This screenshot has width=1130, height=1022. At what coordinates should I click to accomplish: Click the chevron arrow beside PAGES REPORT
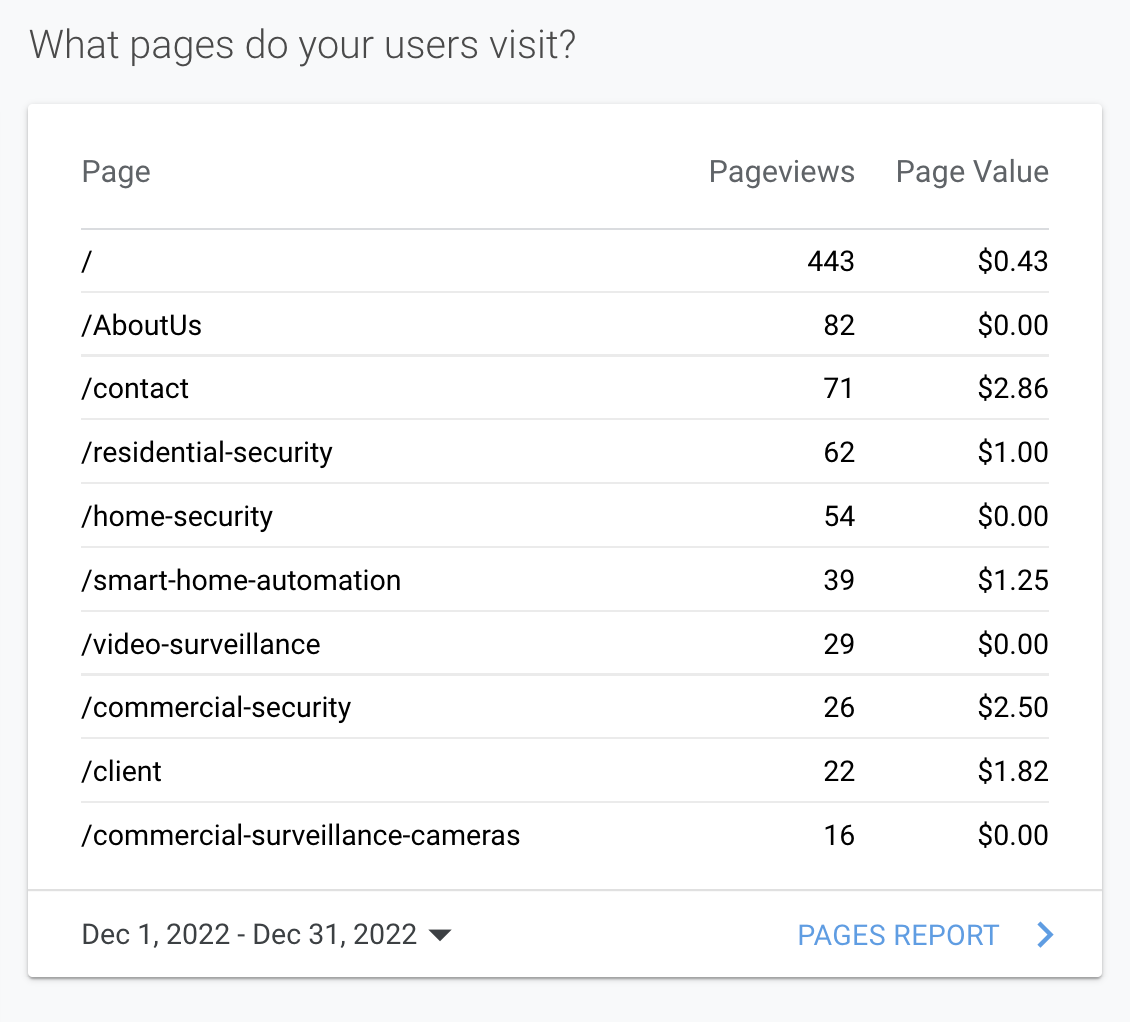[1045, 936]
